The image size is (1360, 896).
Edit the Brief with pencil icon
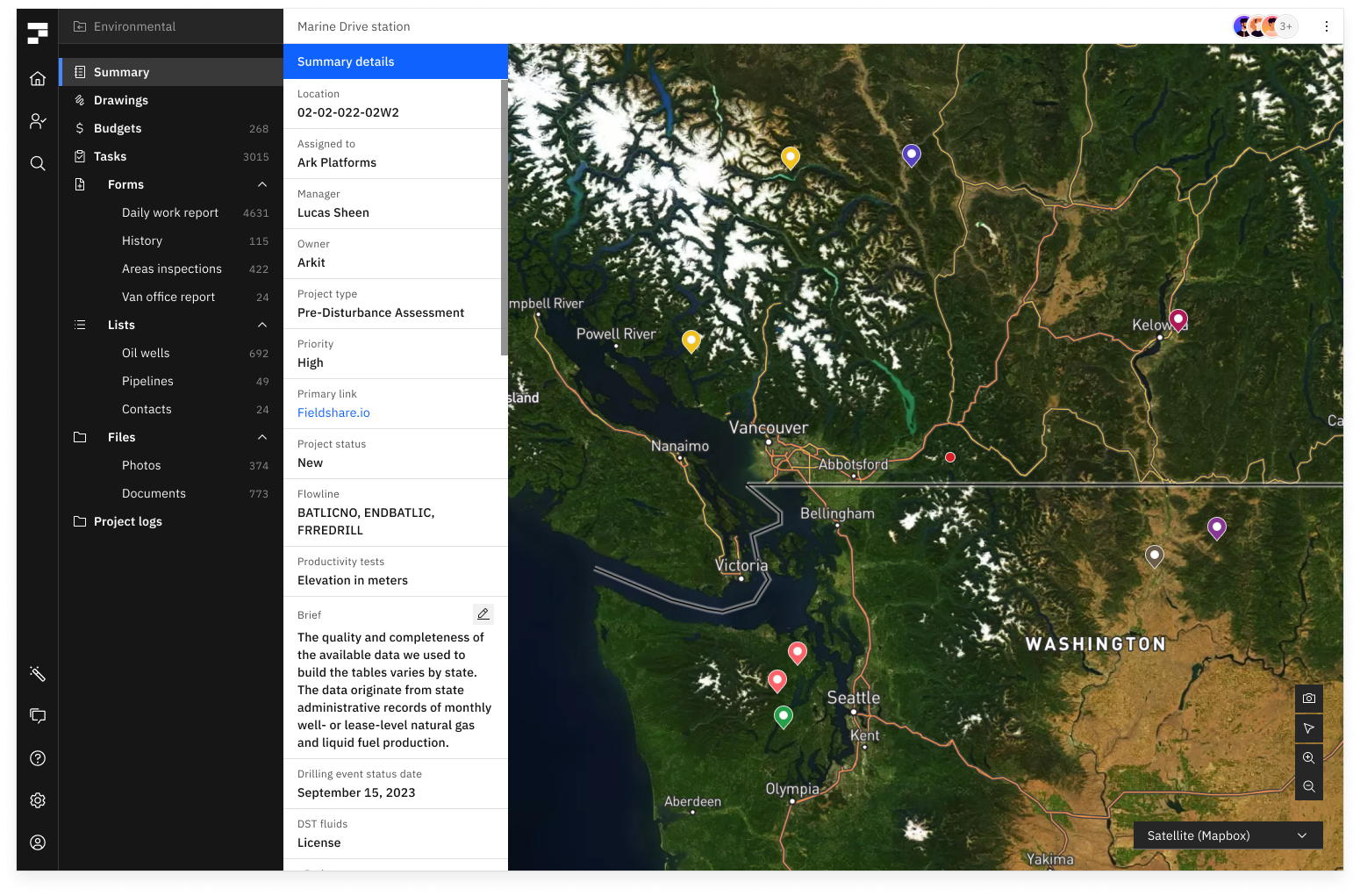pos(483,614)
